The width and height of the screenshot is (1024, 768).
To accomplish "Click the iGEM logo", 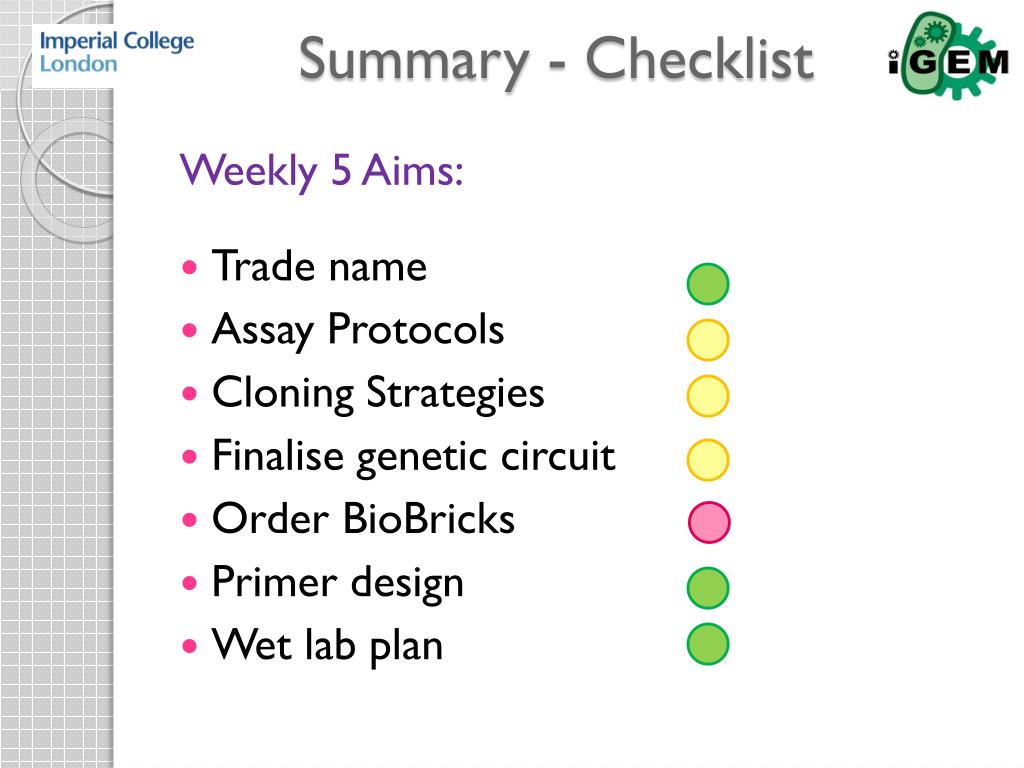I will 948,55.
